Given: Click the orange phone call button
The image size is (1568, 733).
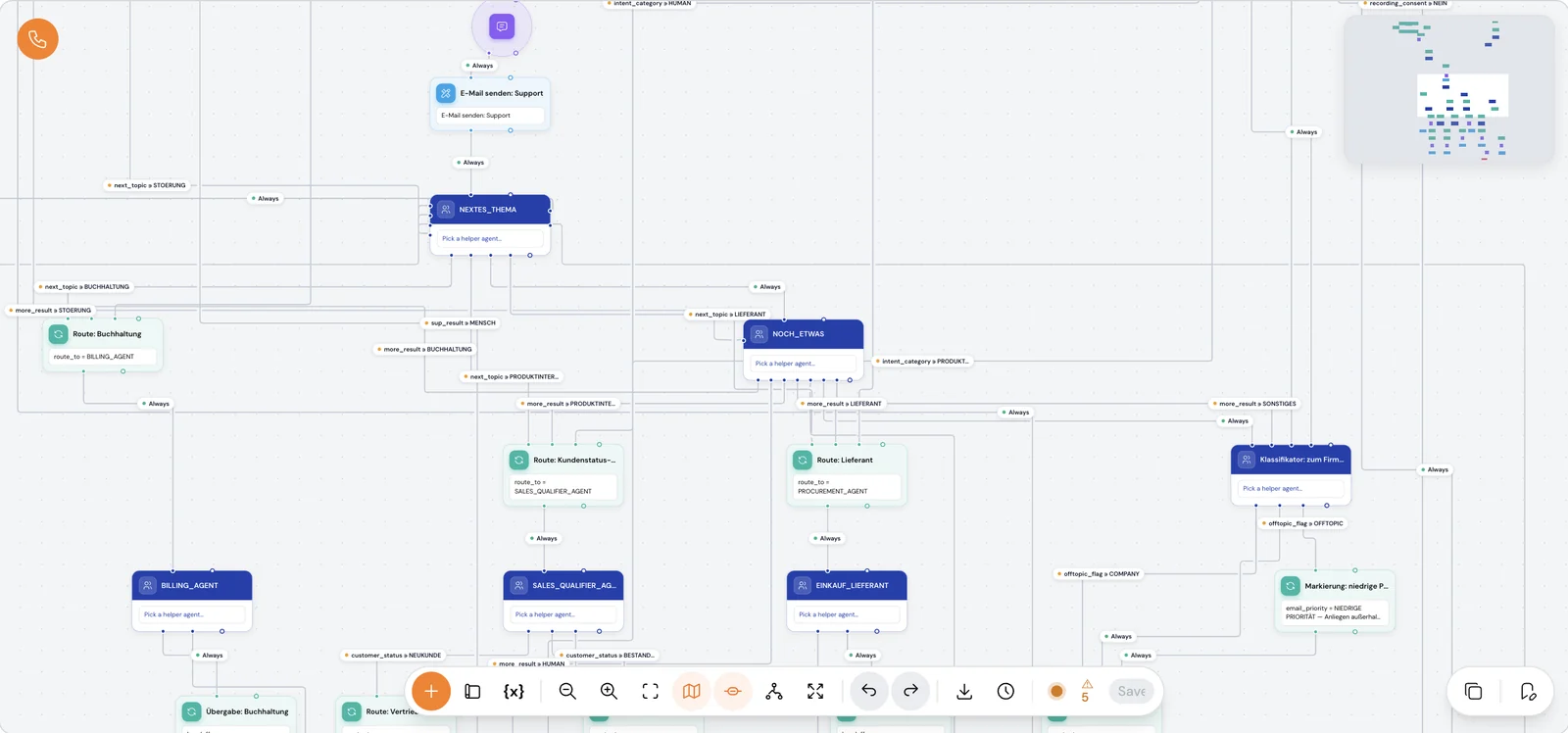Looking at the screenshot, I should [x=38, y=39].
